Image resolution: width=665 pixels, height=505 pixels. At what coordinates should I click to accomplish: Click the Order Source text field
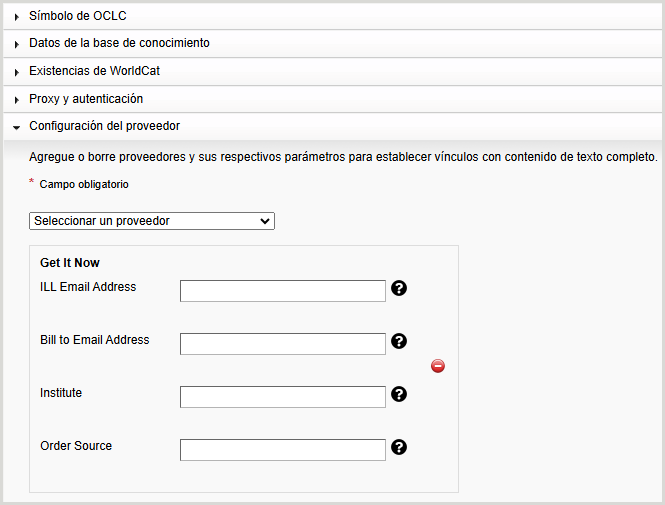point(283,450)
